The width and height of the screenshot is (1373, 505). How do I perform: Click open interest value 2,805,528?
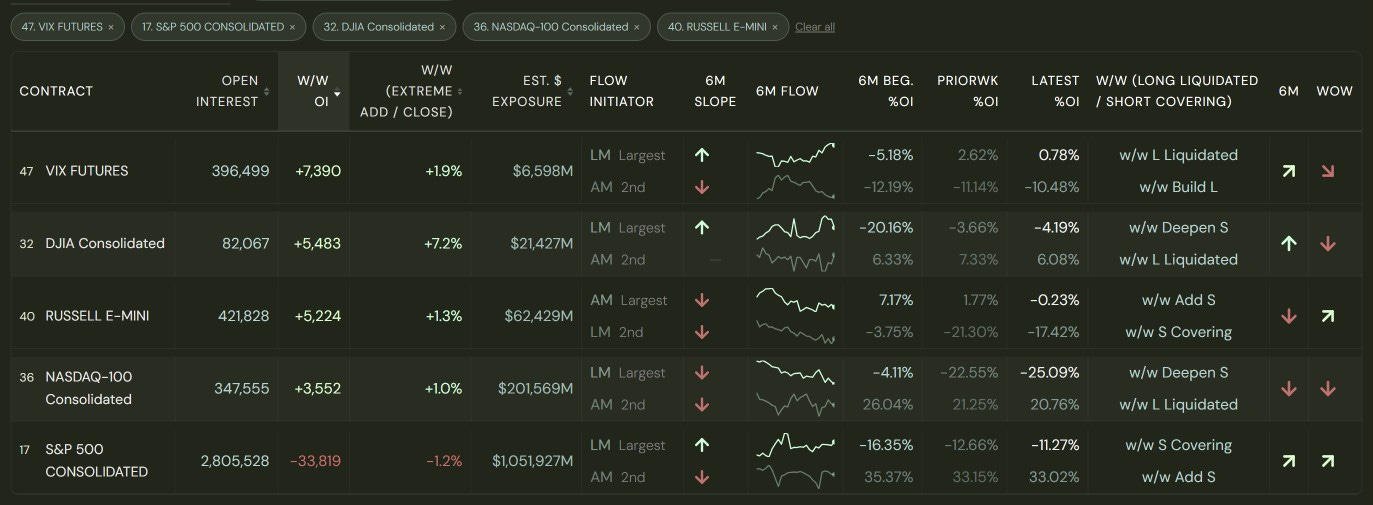click(235, 461)
